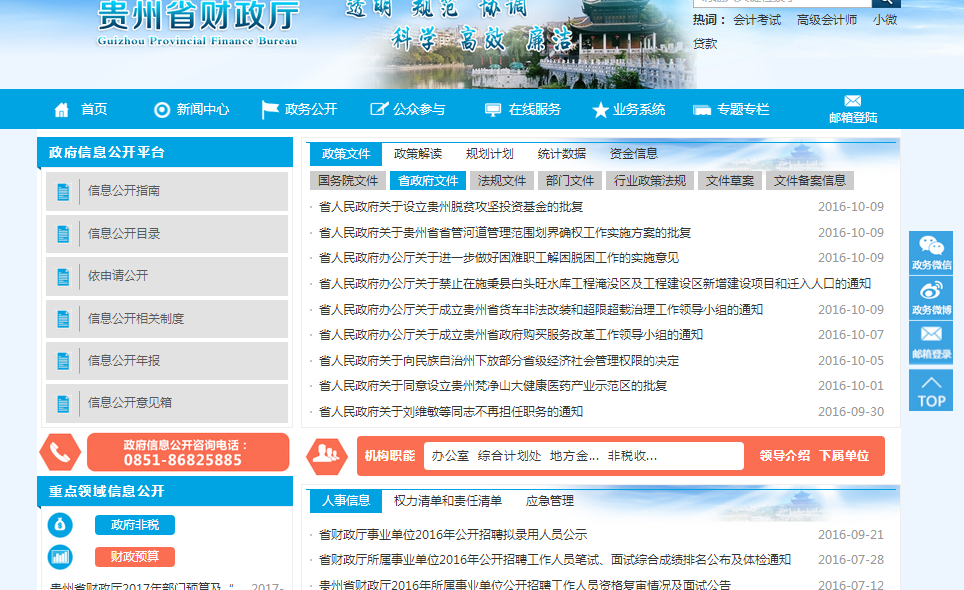The width and height of the screenshot is (964, 590).
Task: Click the star icon for 业务系统
Action: pos(600,110)
